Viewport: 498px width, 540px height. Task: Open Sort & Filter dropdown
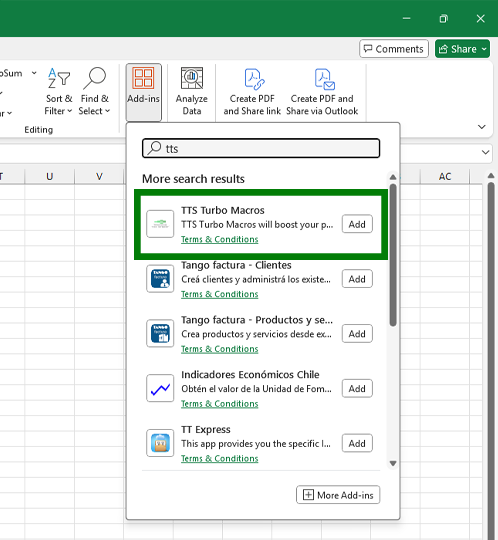click(x=59, y=92)
